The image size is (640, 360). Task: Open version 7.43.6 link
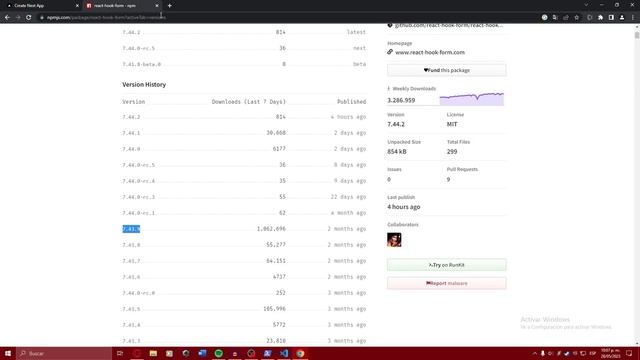click(131, 277)
